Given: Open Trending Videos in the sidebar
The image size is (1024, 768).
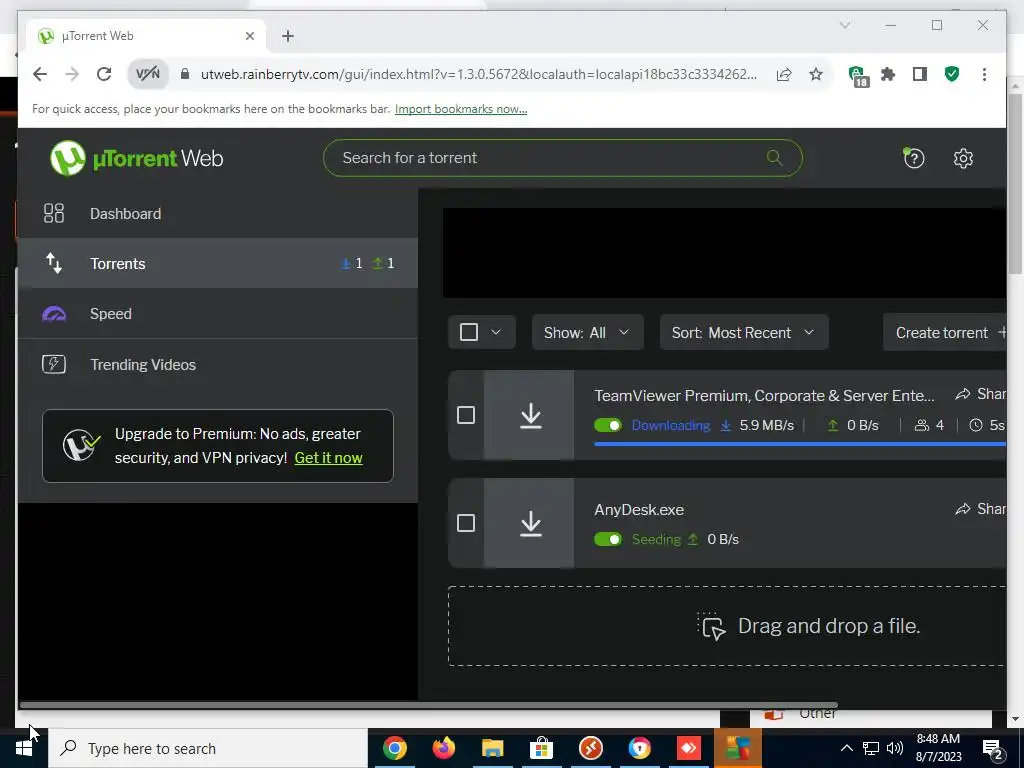Looking at the screenshot, I should point(217,364).
